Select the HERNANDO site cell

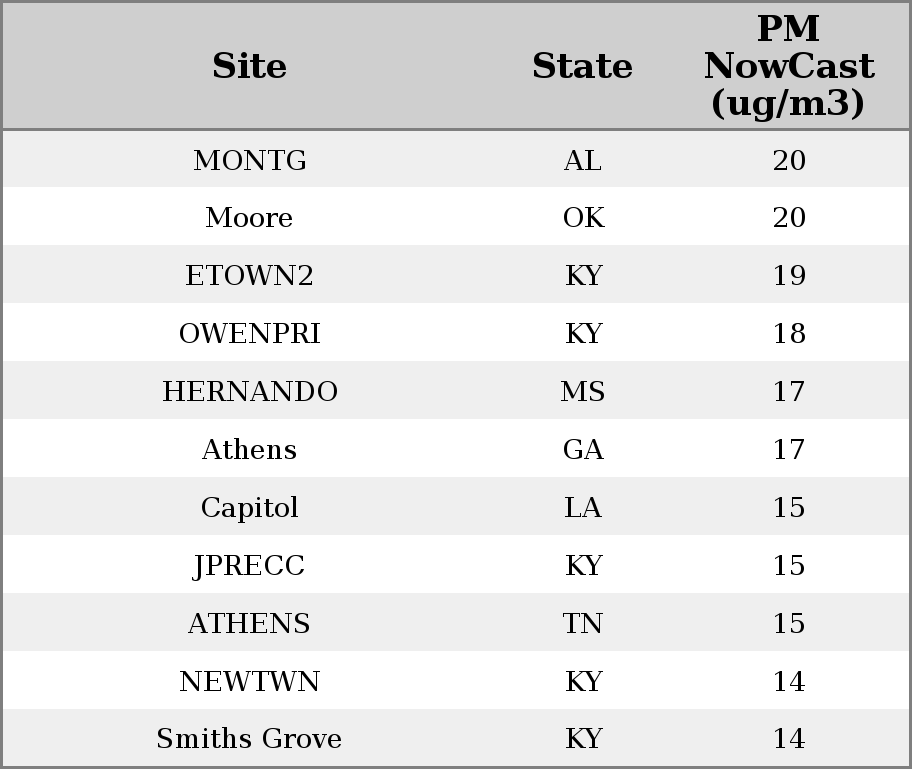250,391
